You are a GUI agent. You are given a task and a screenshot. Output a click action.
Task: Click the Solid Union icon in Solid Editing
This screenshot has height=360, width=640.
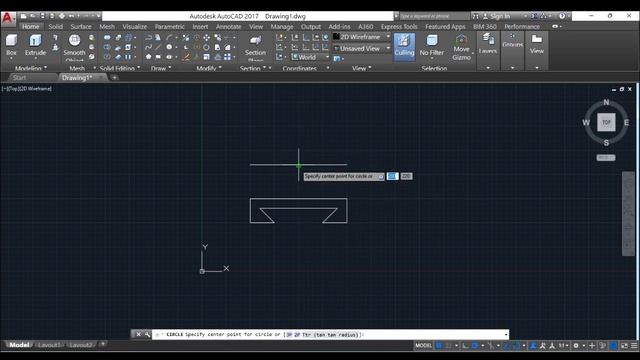coord(107,37)
